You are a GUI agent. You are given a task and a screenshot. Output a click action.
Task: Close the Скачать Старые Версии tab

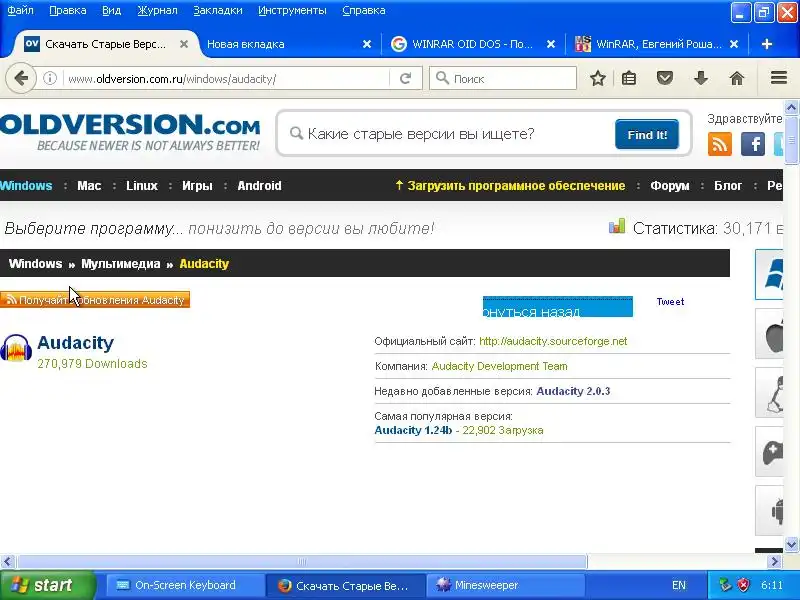pyautogui.click(x=184, y=44)
